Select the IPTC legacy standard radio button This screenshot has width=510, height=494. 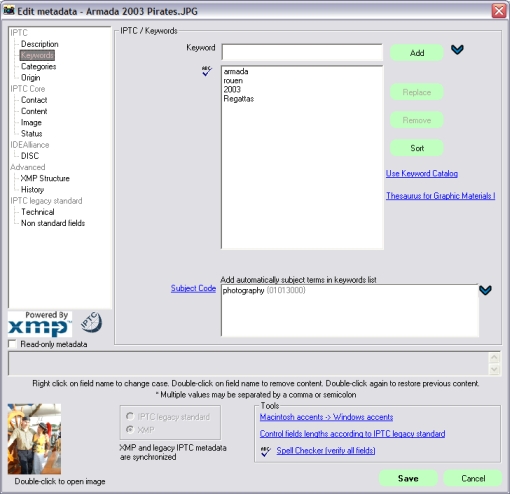130,416
